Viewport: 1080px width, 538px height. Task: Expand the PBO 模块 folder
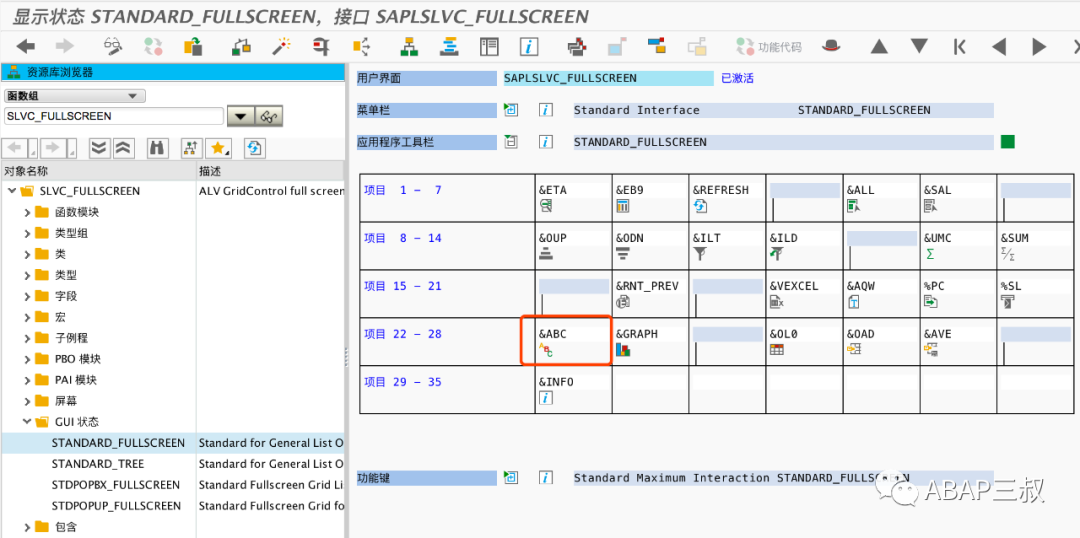point(27,359)
